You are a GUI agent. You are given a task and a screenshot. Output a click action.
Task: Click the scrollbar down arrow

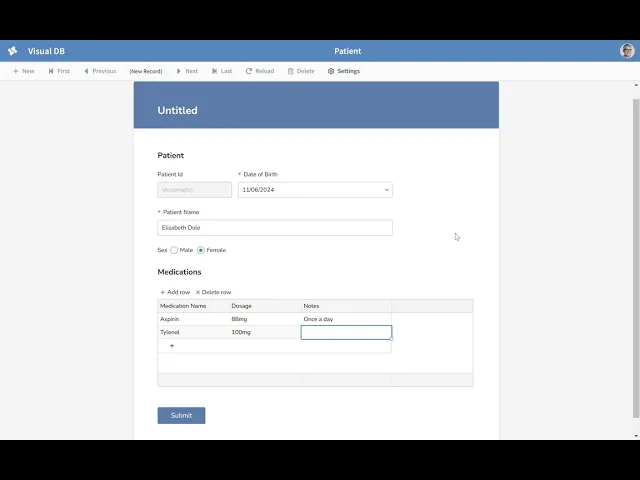(x=636, y=436)
